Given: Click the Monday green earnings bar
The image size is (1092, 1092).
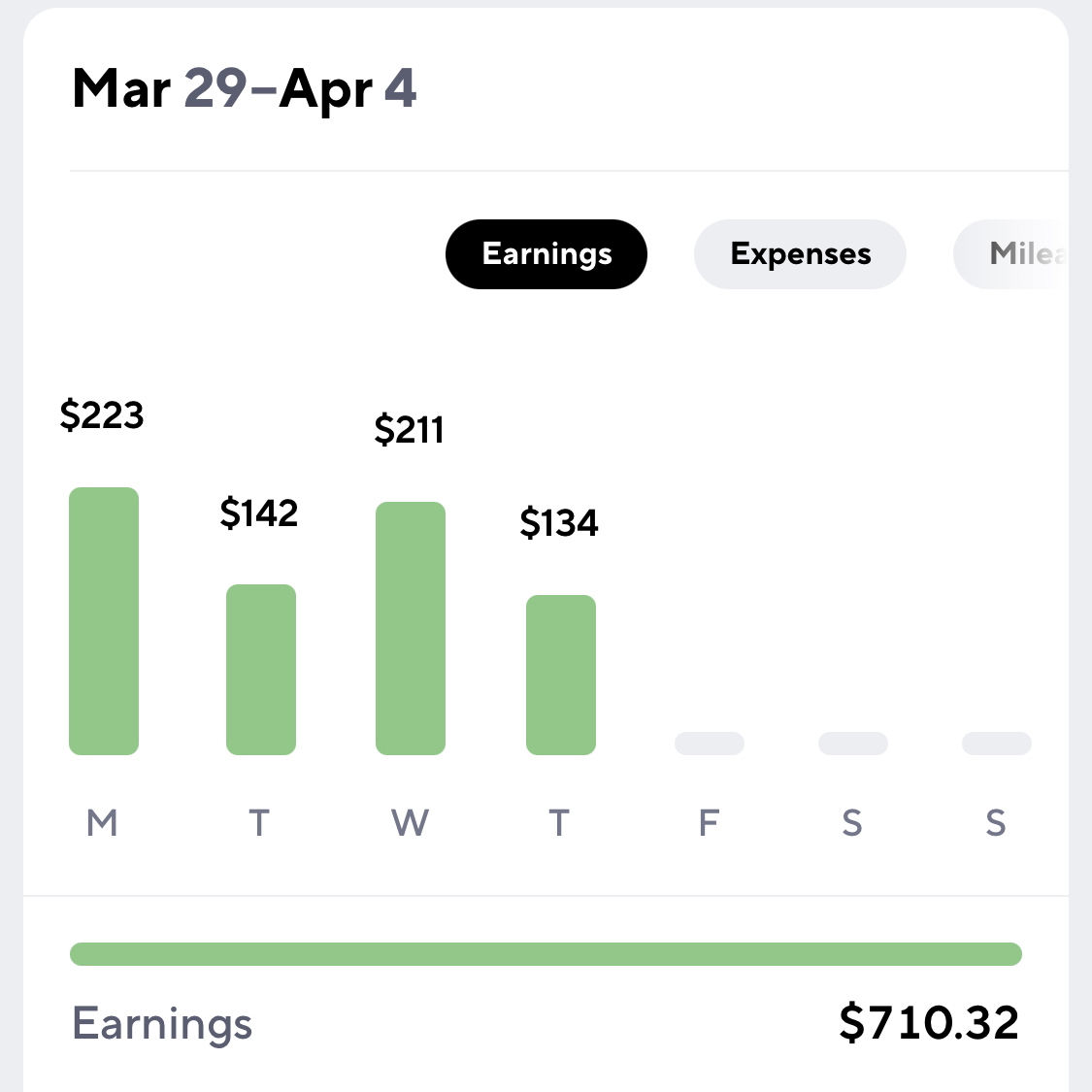Looking at the screenshot, I should (x=104, y=621).
